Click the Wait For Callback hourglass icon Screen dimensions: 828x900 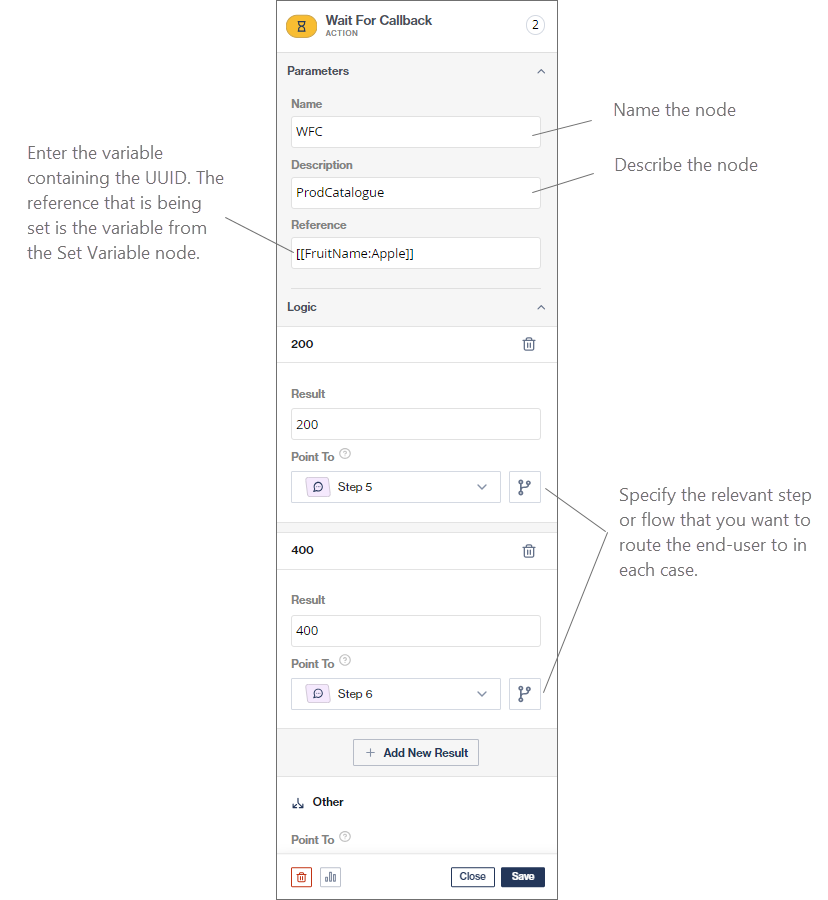(301, 26)
